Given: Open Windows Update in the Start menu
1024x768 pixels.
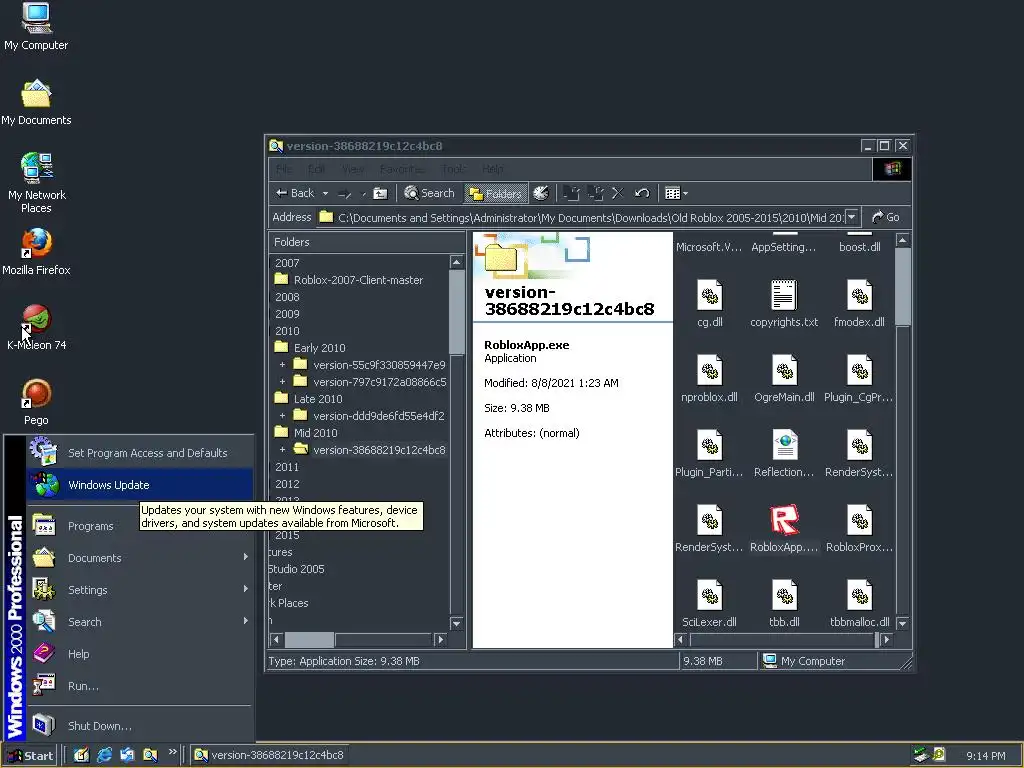Looking at the screenshot, I should 140,485.
